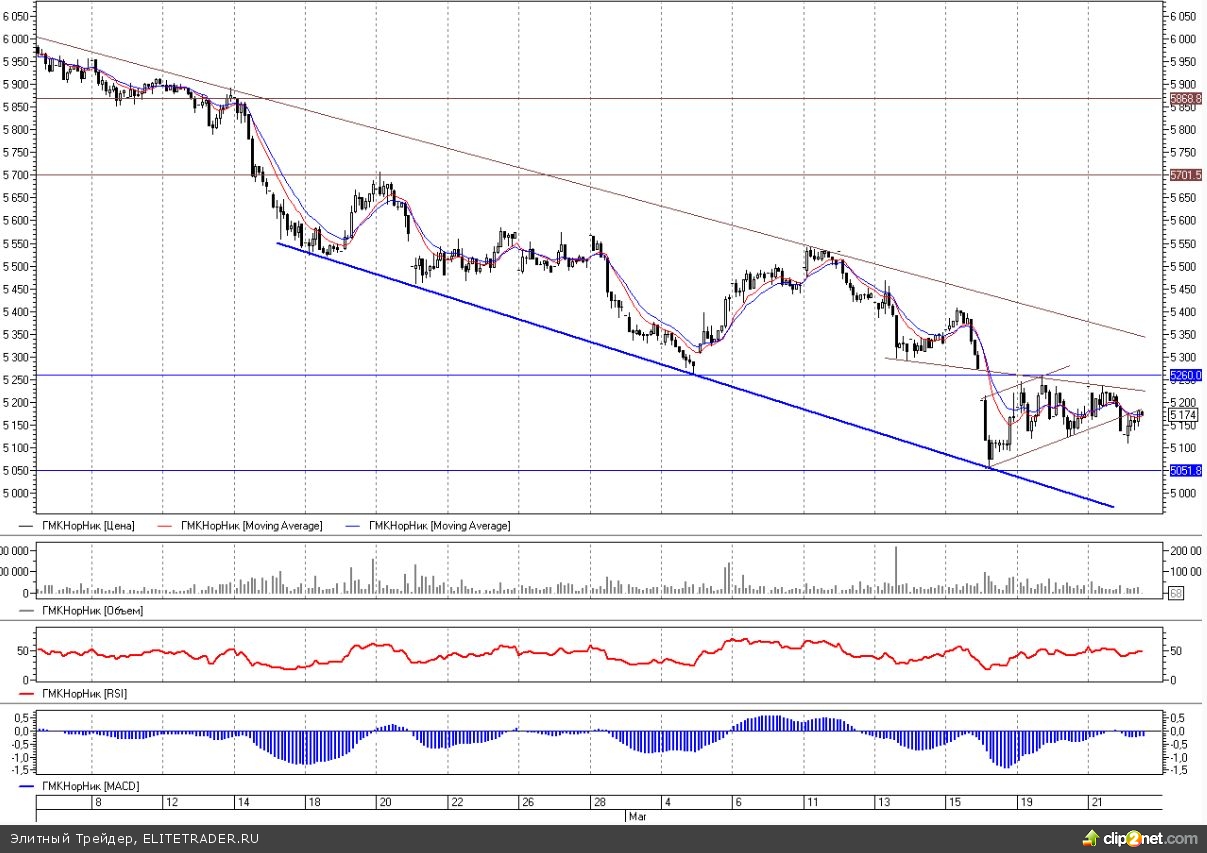Click the ГМКНорНик [Объем] volume legend
The width and height of the screenshot is (1207, 853).
85,609
